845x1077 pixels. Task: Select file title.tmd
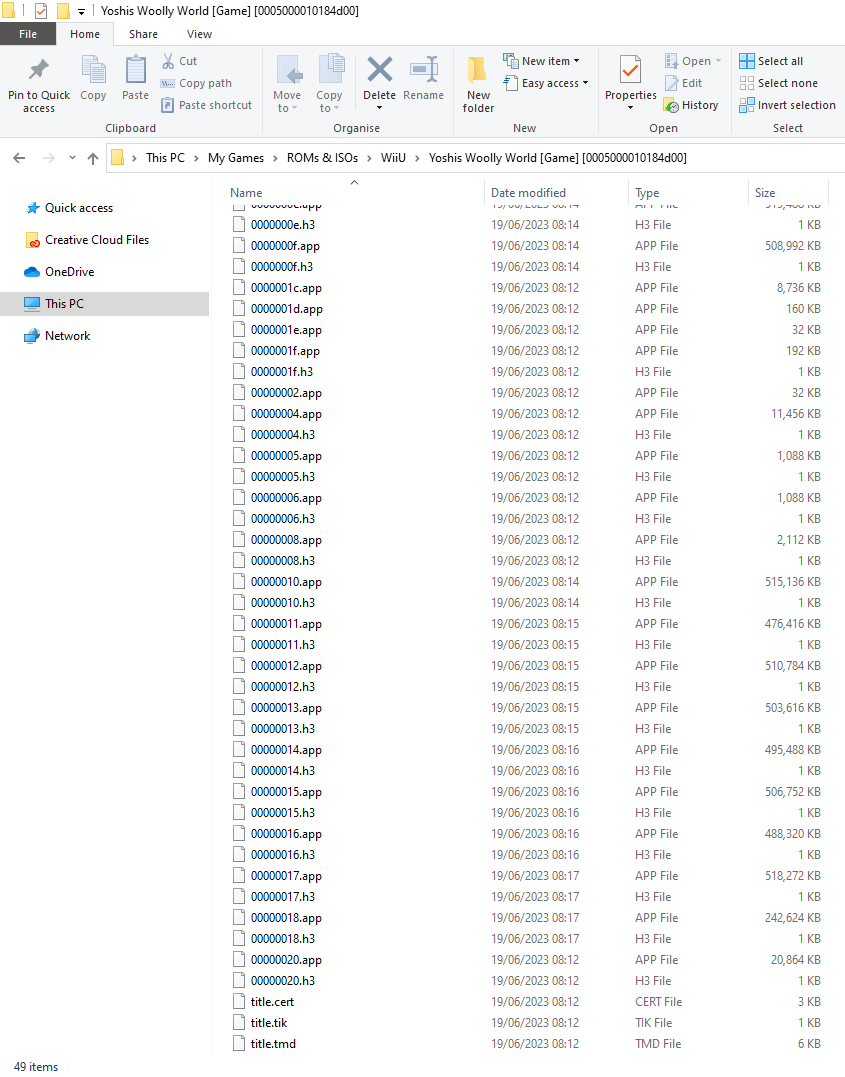[273, 1043]
